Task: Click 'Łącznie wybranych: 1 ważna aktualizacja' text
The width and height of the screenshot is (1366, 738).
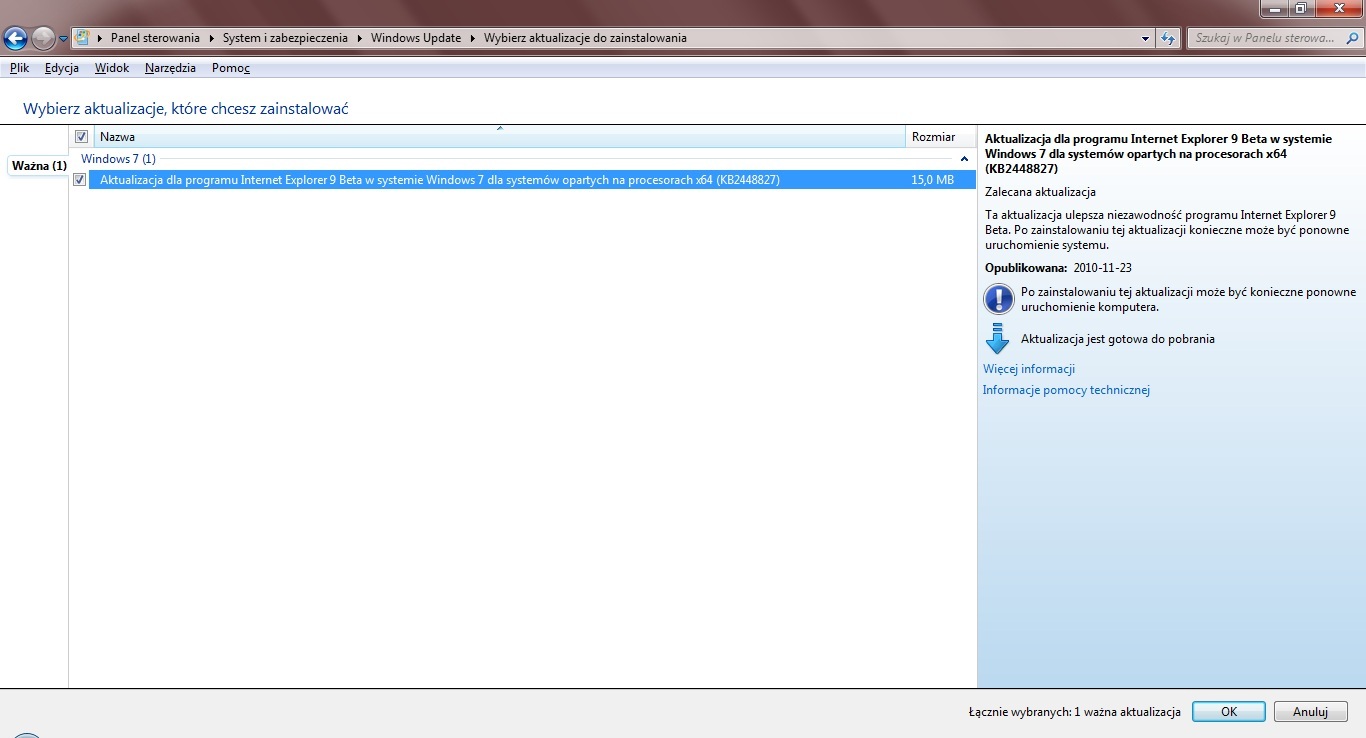Action: pos(1074,712)
